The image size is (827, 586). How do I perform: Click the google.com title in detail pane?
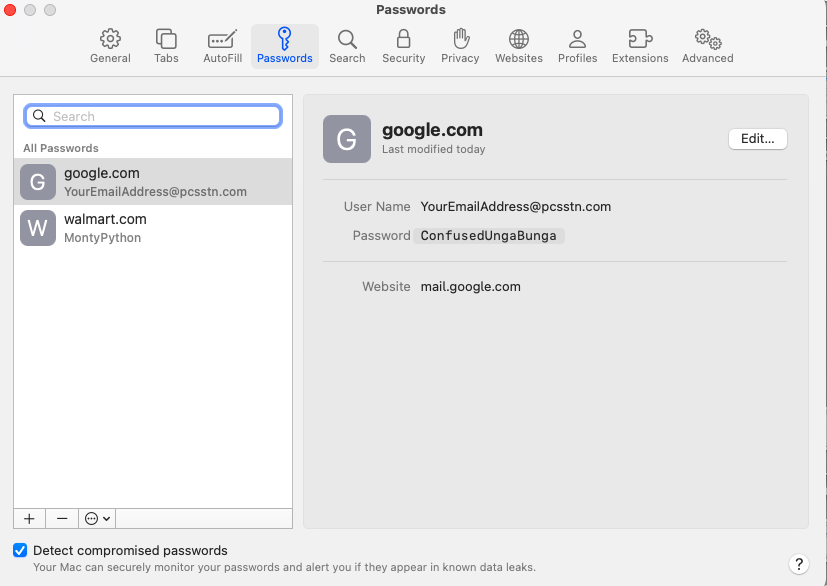432,130
